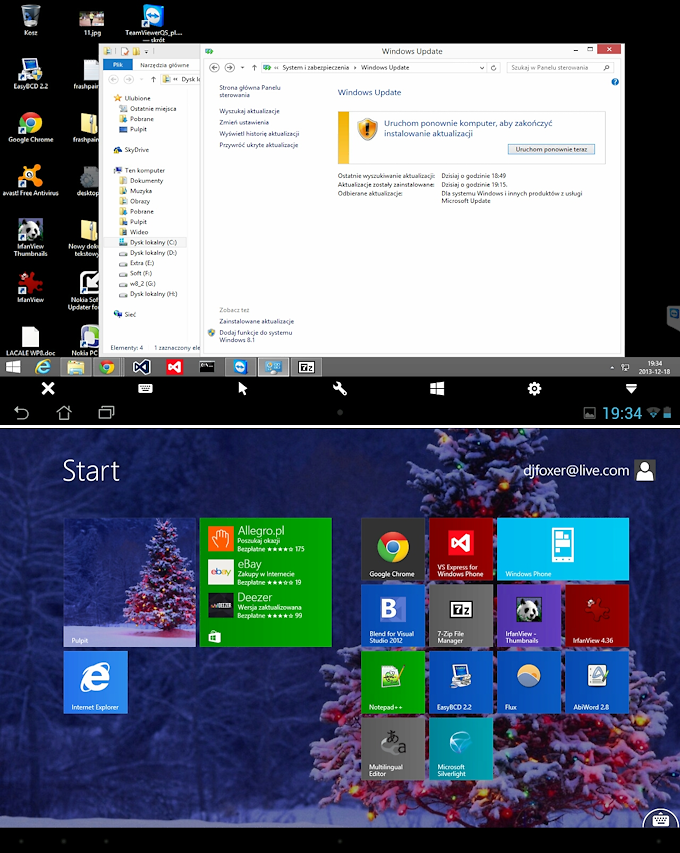Open the Multilingual Editor tile
The width and height of the screenshot is (680, 853).
[393, 749]
